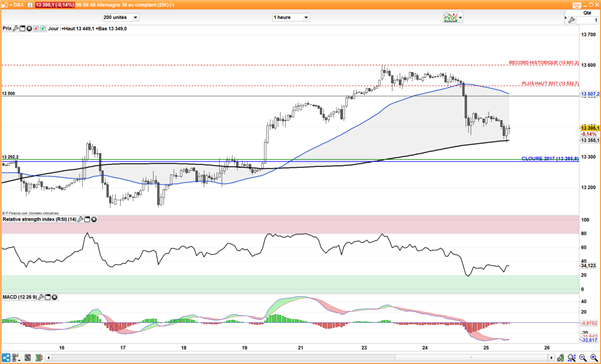The image size is (601, 364).
Task: Open the DAX title dropdown arrow
Action: [x=11, y=5]
